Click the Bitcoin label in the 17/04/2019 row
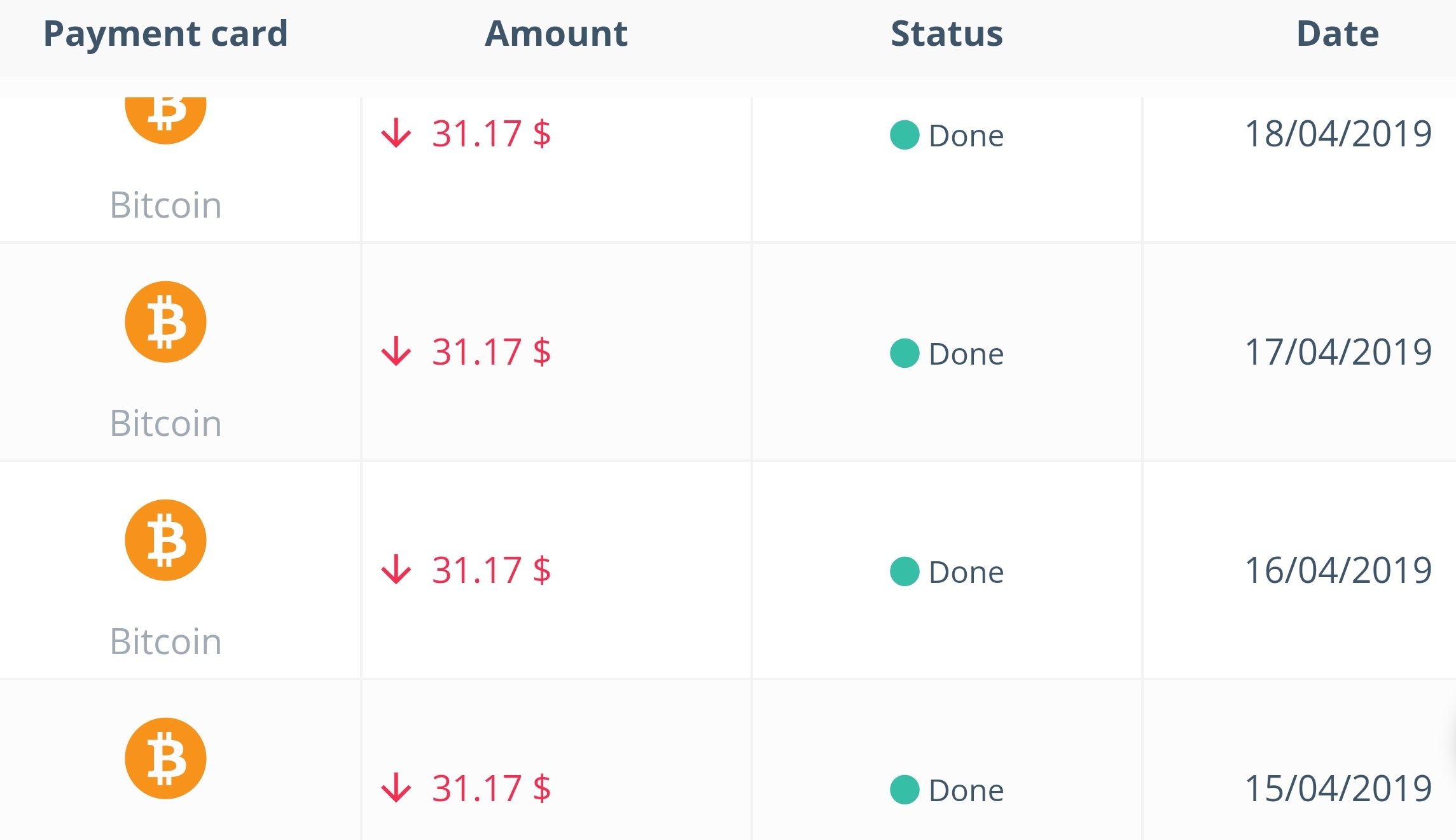The width and height of the screenshot is (1456, 840). (165, 423)
